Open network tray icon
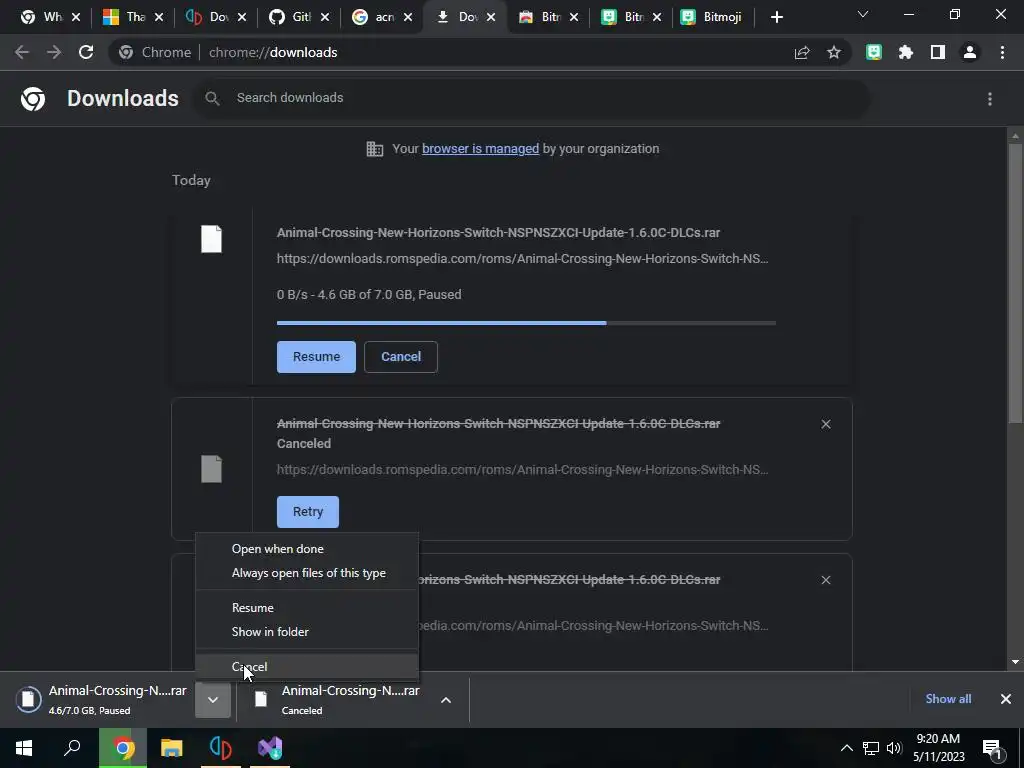The width and height of the screenshot is (1024, 768). (x=871, y=748)
